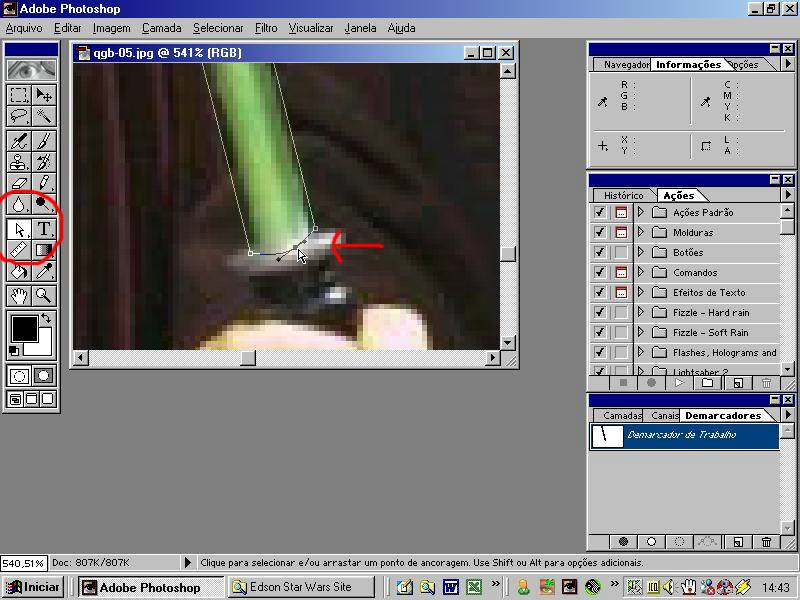The image size is (800, 600).
Task: Pick the Lasso tool
Action: (19, 116)
